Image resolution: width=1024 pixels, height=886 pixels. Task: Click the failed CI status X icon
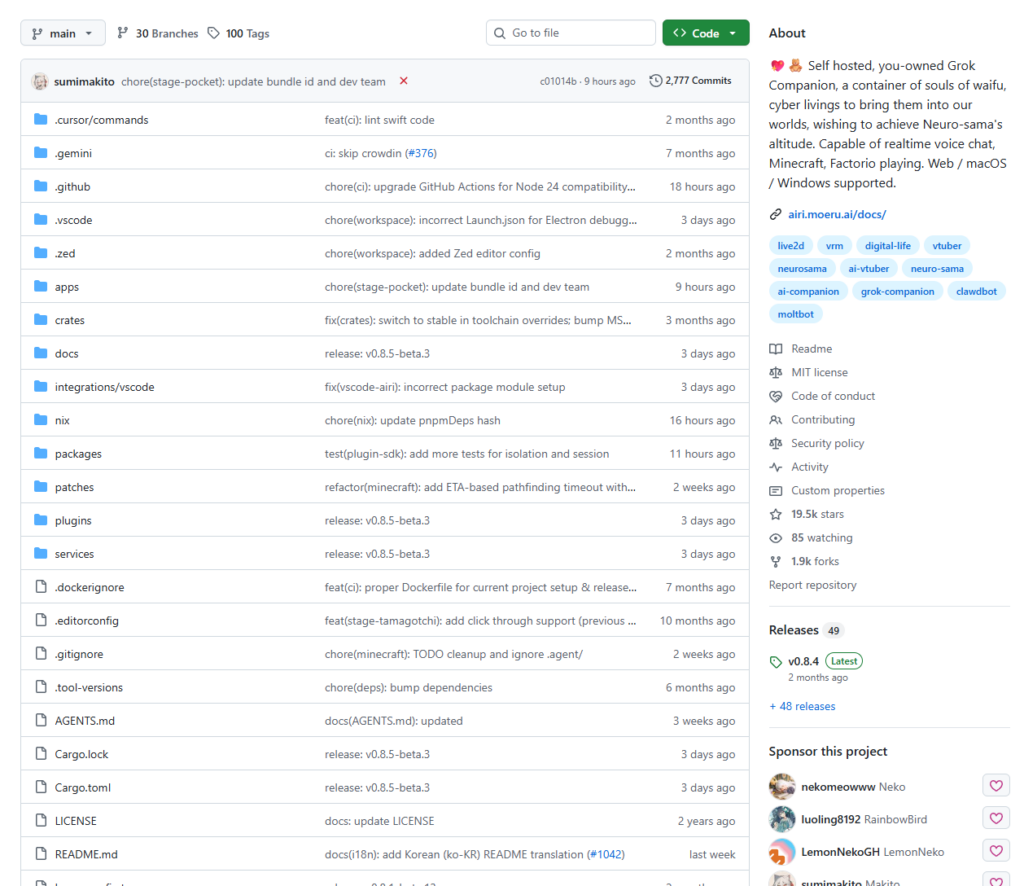point(403,81)
